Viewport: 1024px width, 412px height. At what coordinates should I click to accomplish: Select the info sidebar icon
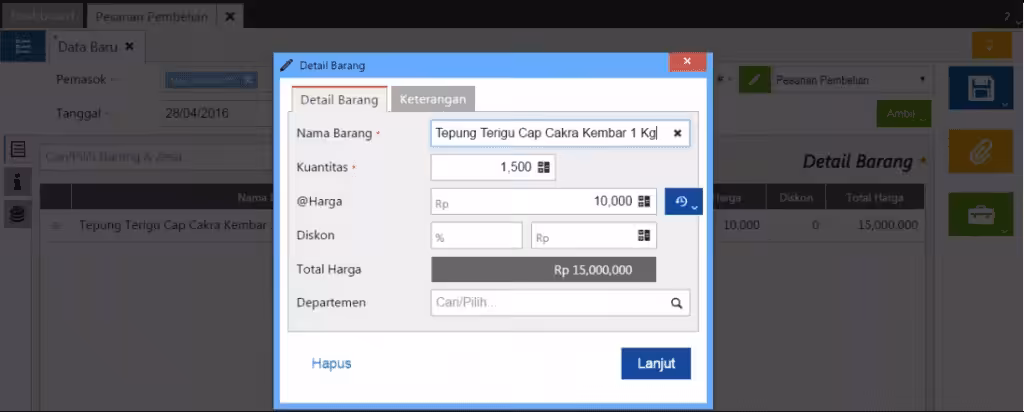pyautogui.click(x=18, y=182)
